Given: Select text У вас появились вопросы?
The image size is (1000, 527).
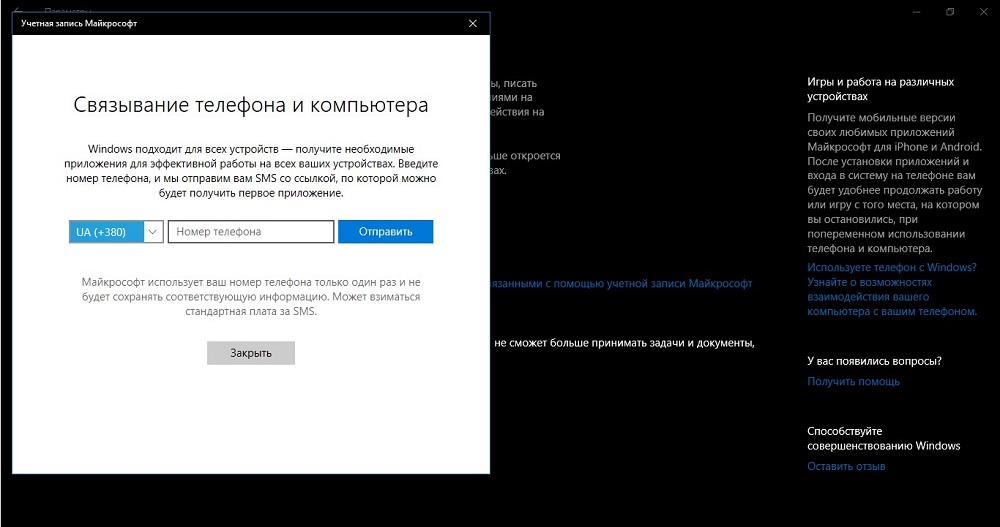Looking at the screenshot, I should coord(874,361).
